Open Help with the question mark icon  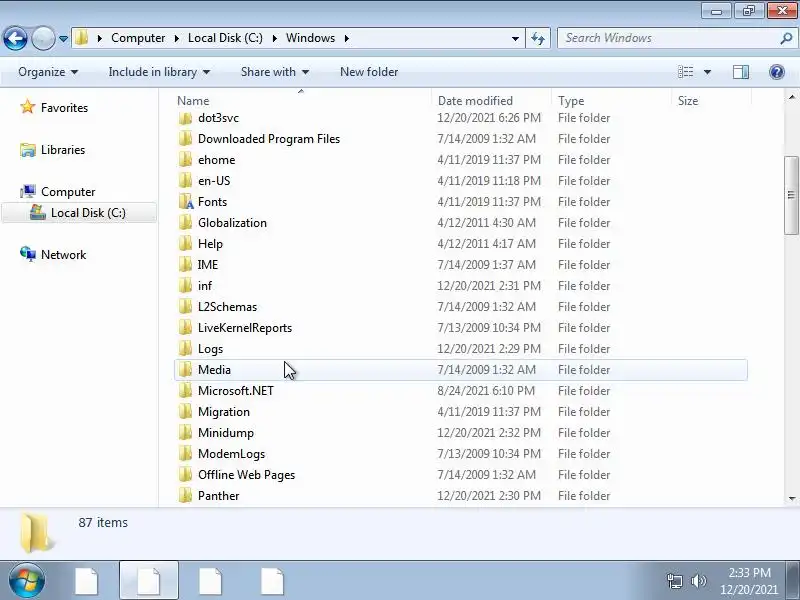pos(777,72)
